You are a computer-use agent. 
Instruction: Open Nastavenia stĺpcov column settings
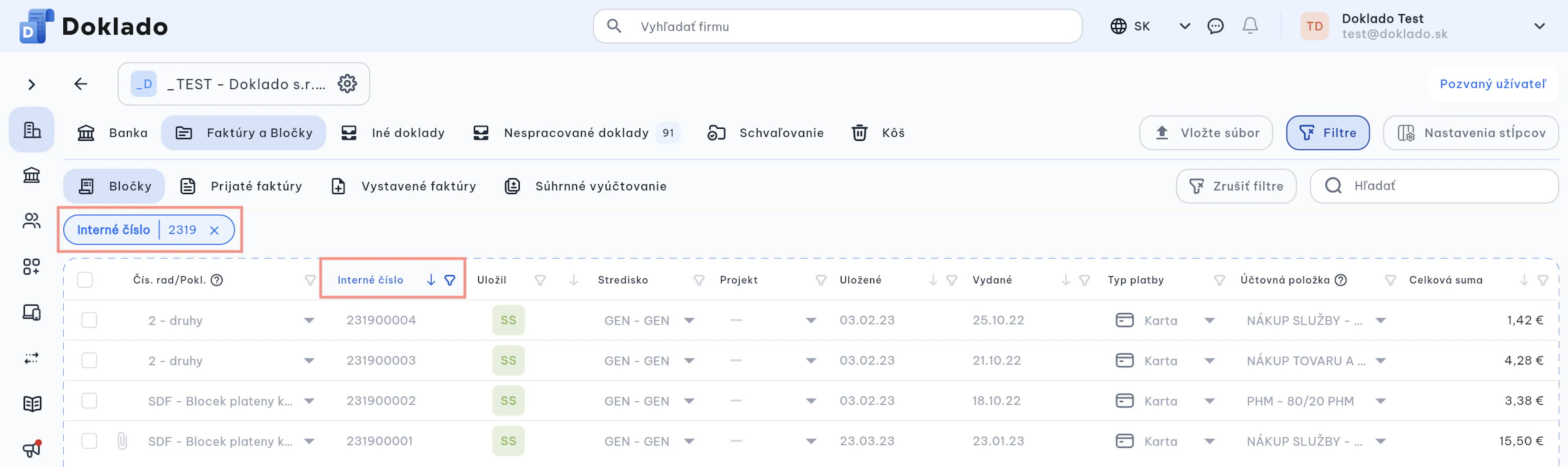[x=1470, y=133]
